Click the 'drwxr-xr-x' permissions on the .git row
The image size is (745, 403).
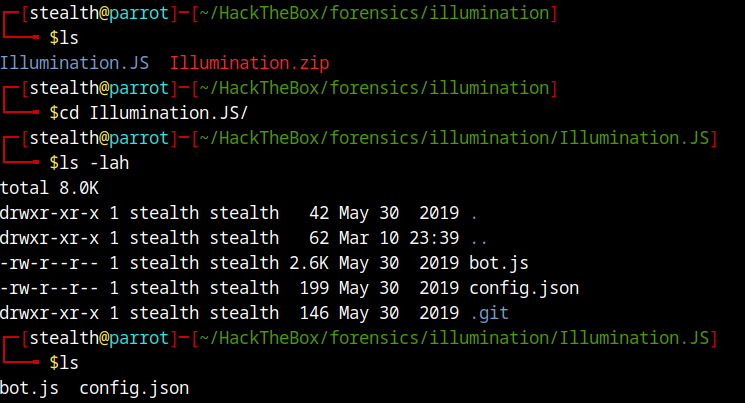(49, 314)
